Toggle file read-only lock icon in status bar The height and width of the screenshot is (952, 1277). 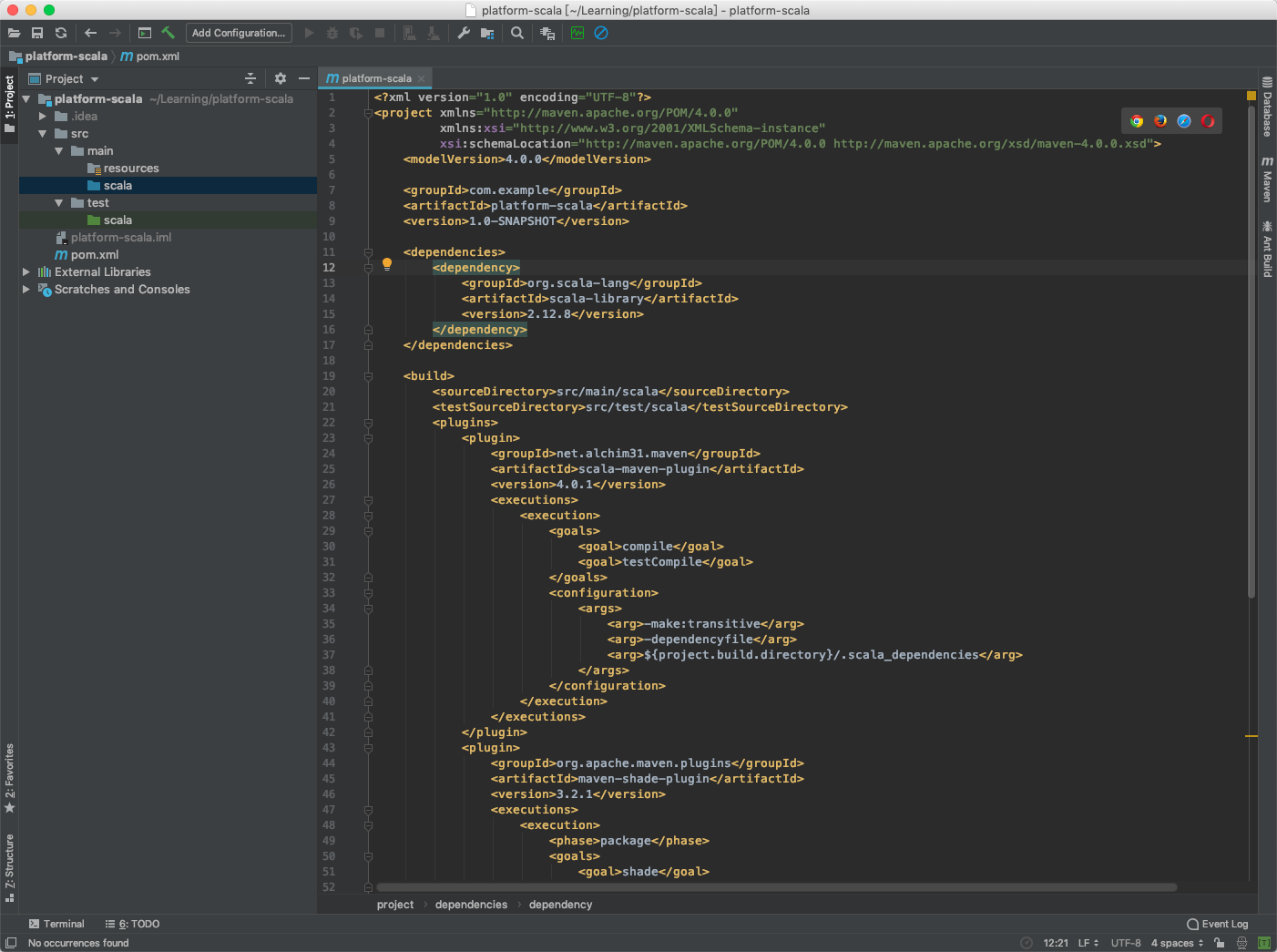1220,943
